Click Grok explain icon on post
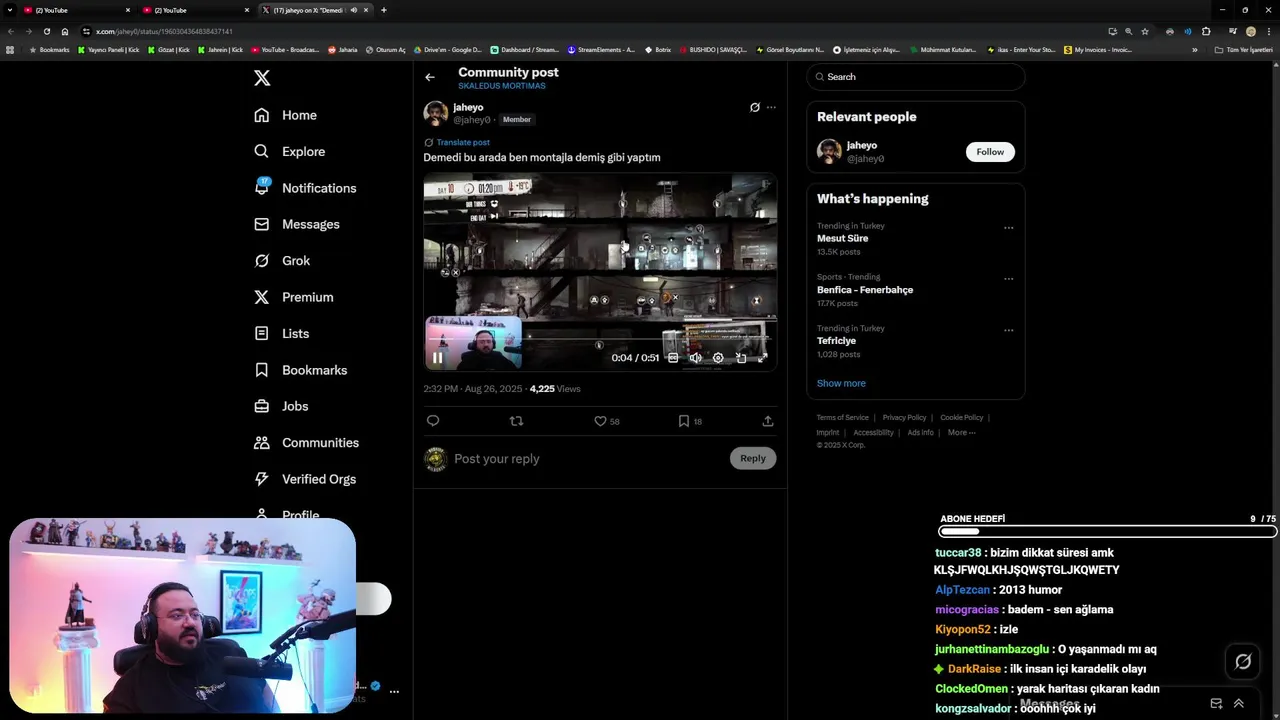The width and height of the screenshot is (1280, 720). [755, 107]
